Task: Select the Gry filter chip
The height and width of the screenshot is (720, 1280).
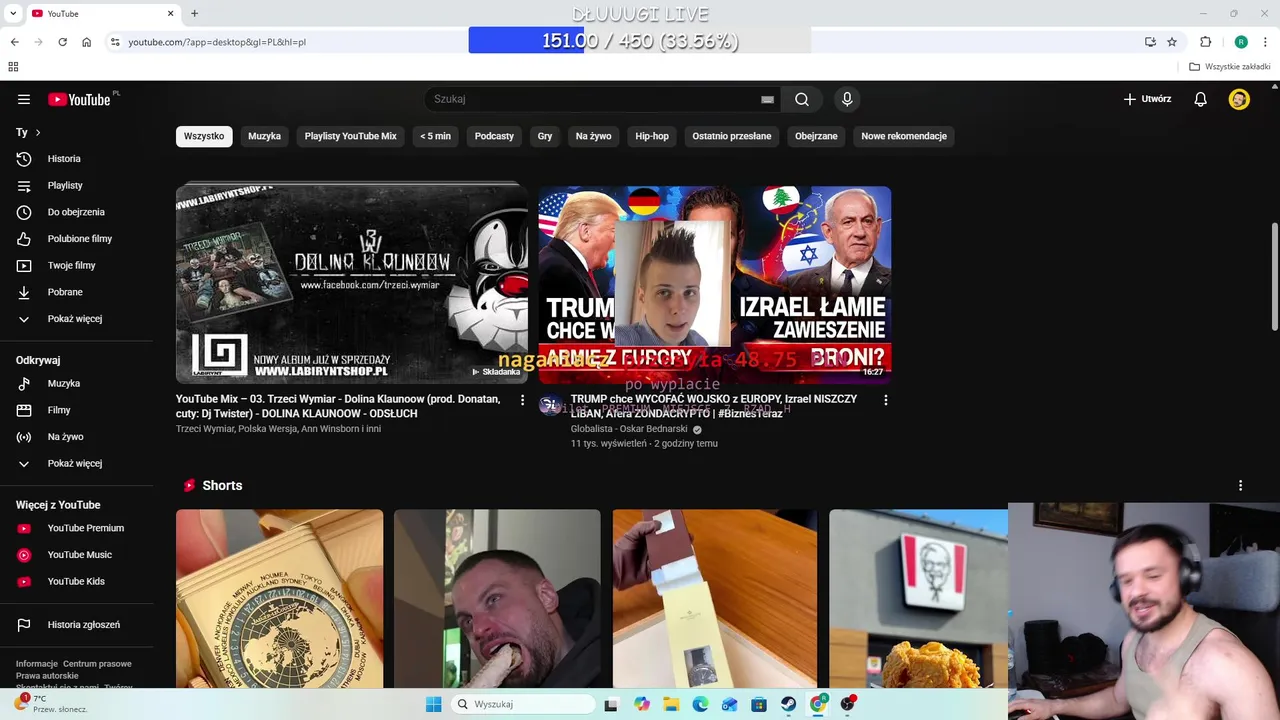Action: pos(545,136)
